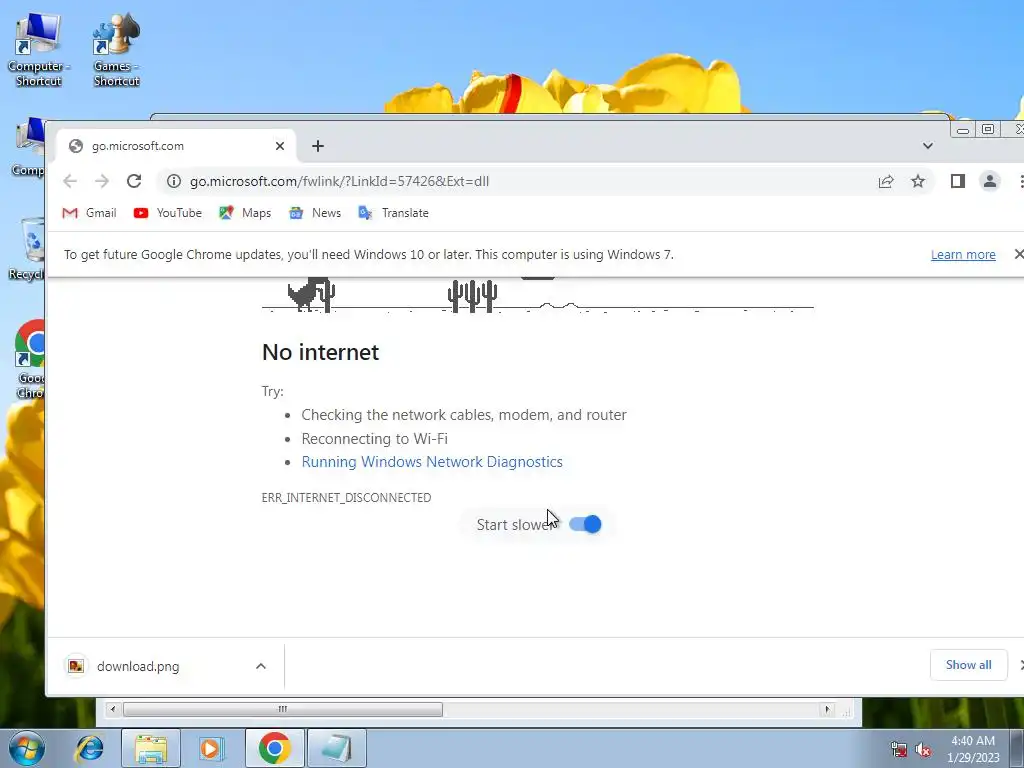This screenshot has width=1024, height=768.
Task: Open Computer - Shortcut desktop icon
Action: point(38,50)
